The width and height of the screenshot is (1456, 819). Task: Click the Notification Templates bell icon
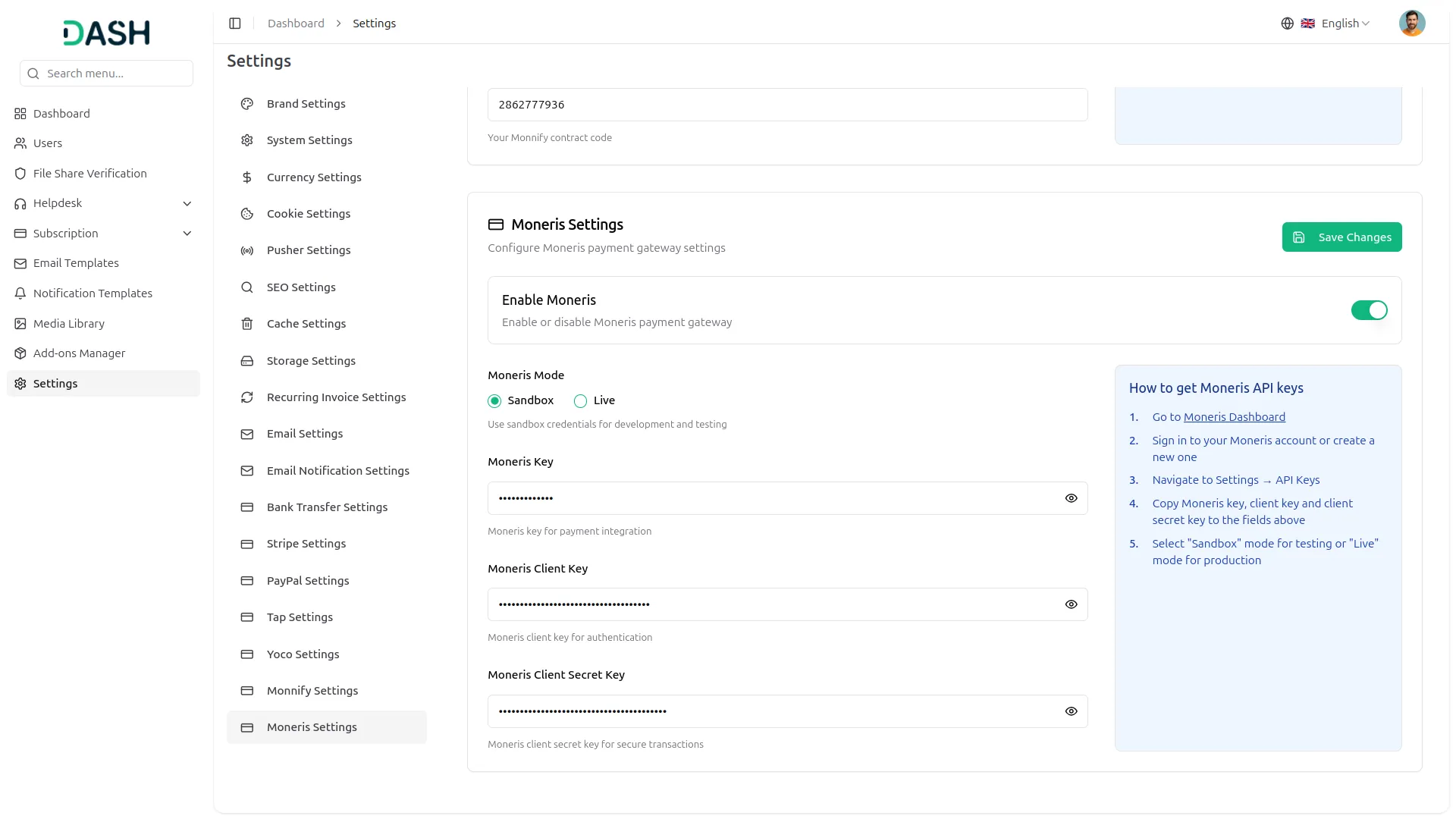[20, 293]
